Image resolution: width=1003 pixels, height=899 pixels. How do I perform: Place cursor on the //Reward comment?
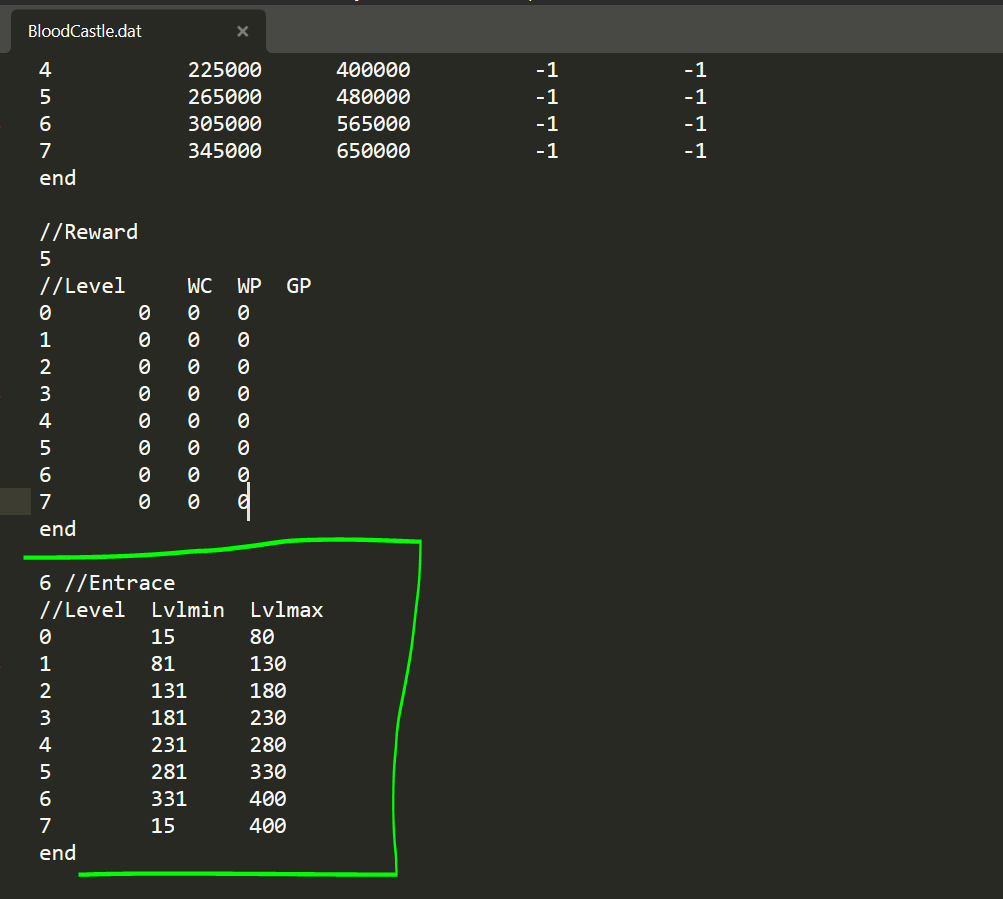(89, 232)
